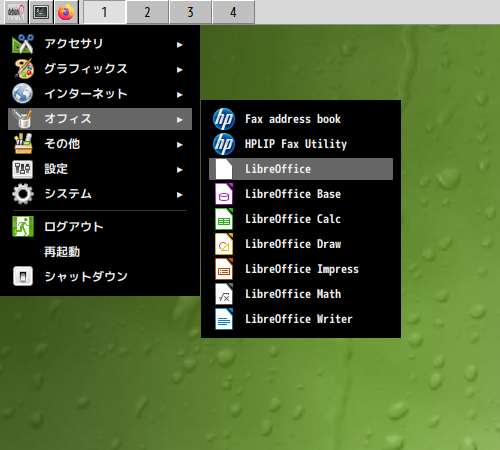500x450 pixels.
Task: Select the オフィス menu entry
Action: pos(100,119)
